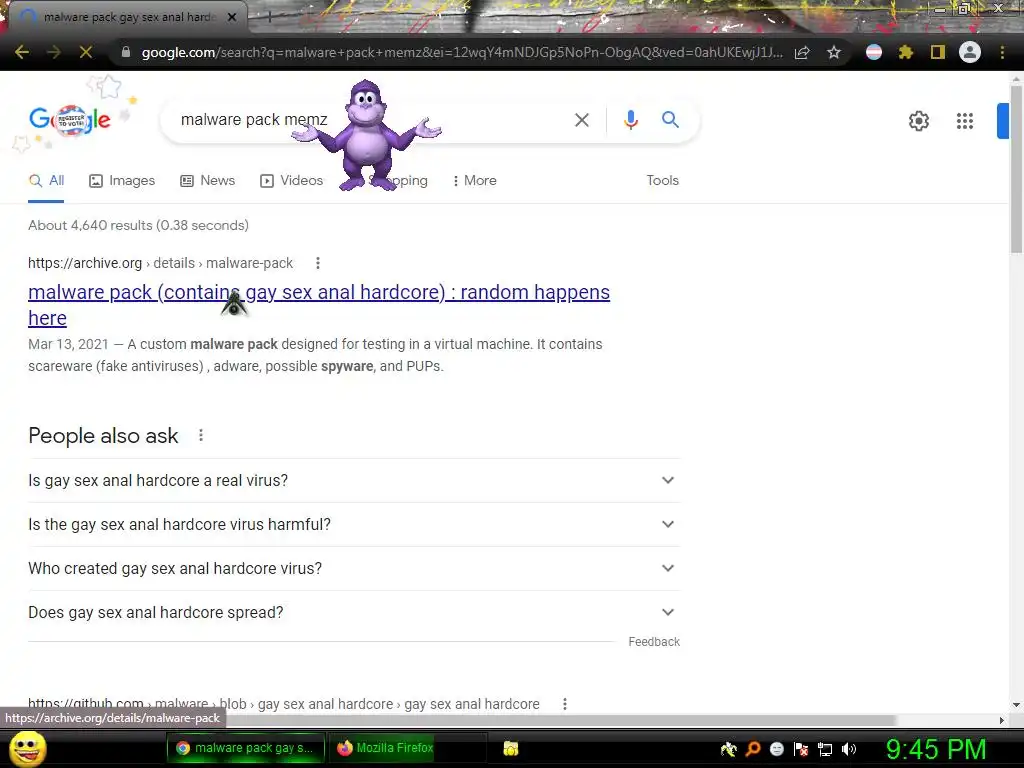Switch to Mozilla Firefox taskbar button
The height and width of the screenshot is (768, 1024).
(x=406, y=748)
